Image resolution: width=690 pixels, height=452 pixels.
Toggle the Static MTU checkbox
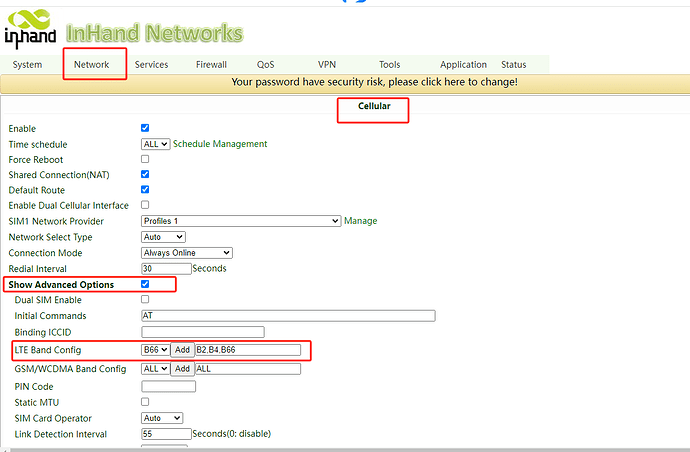click(146, 402)
